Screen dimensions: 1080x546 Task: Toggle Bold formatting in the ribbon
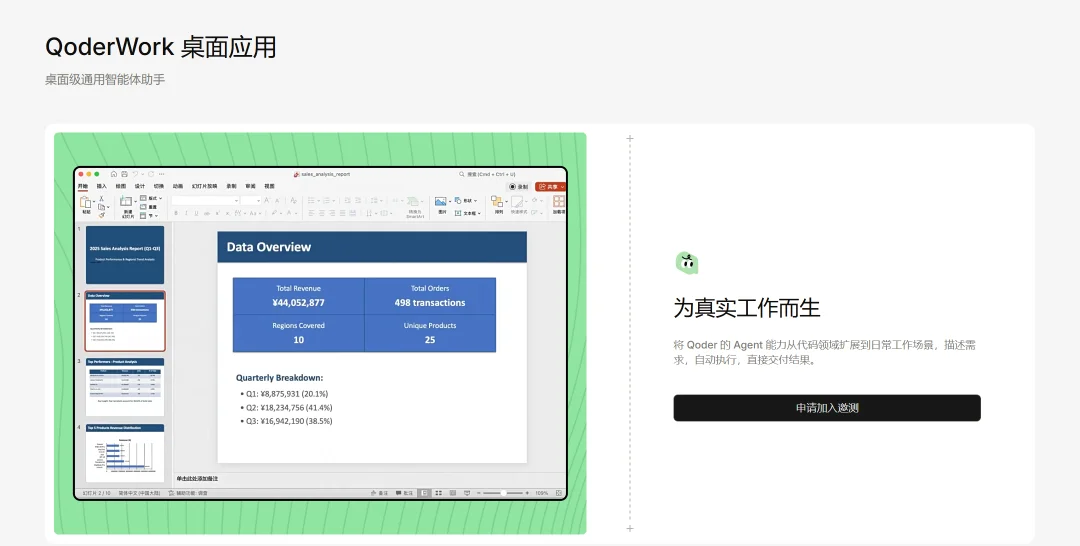tap(176, 213)
